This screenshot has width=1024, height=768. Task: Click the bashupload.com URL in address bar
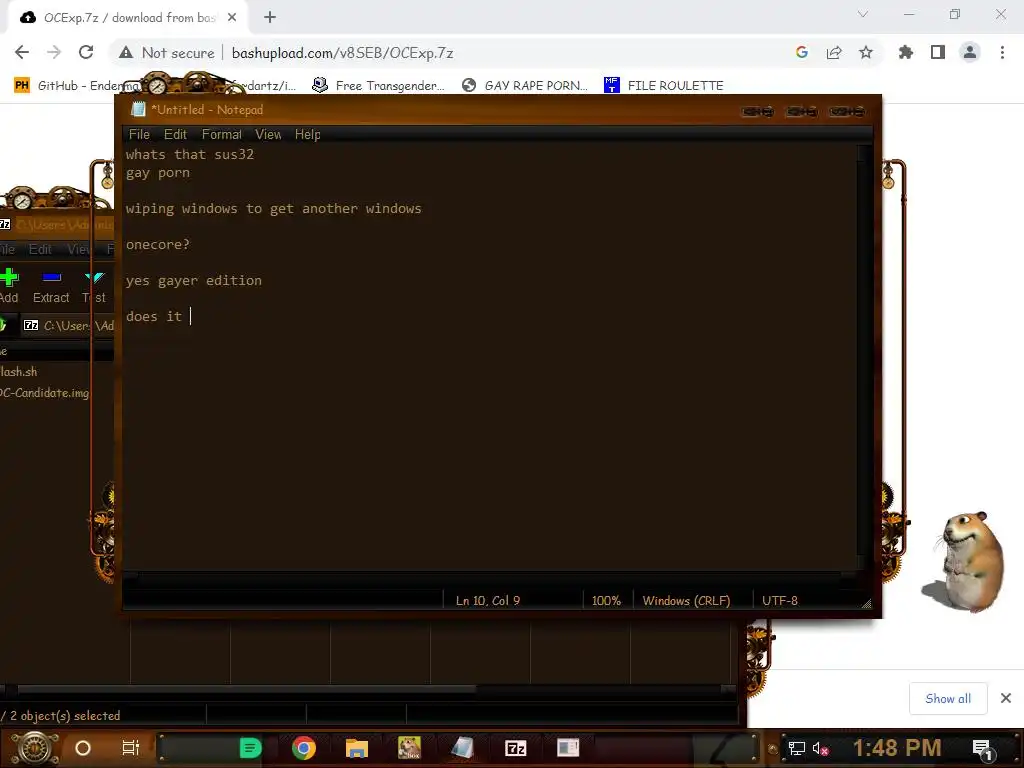point(342,53)
